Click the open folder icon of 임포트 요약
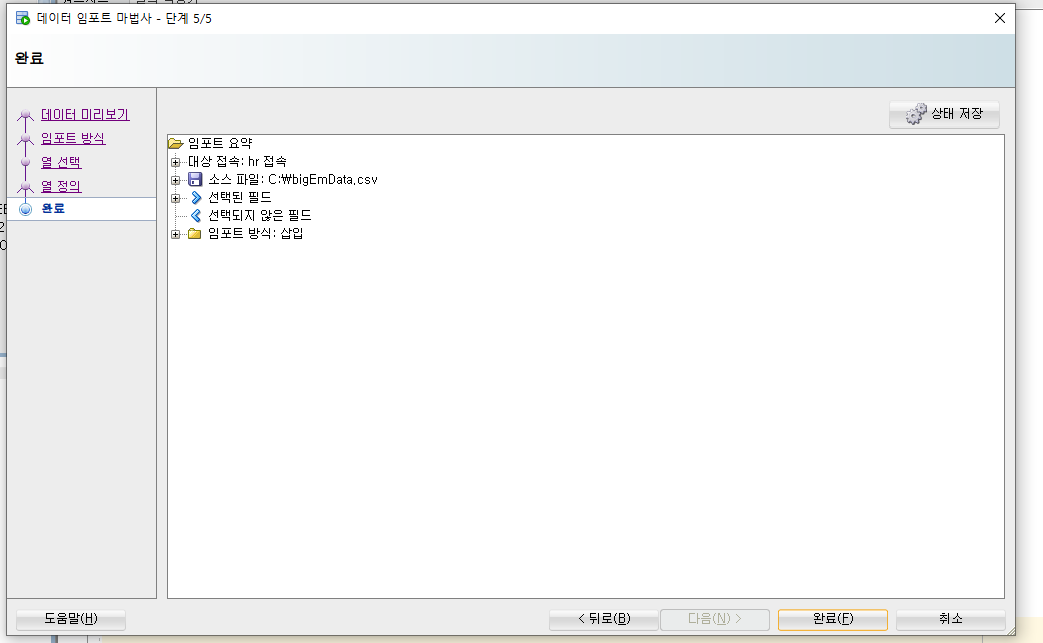The width and height of the screenshot is (1043, 643). (x=176, y=143)
